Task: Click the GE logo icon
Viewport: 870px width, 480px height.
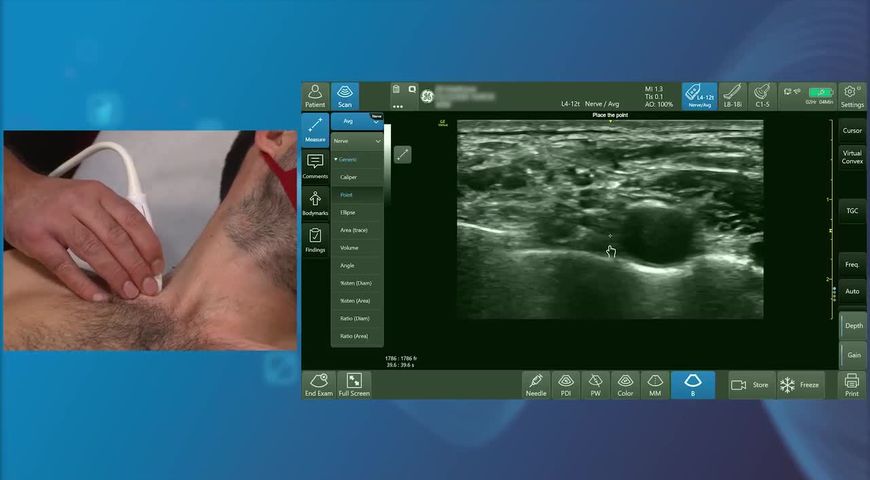Action: coord(427,97)
